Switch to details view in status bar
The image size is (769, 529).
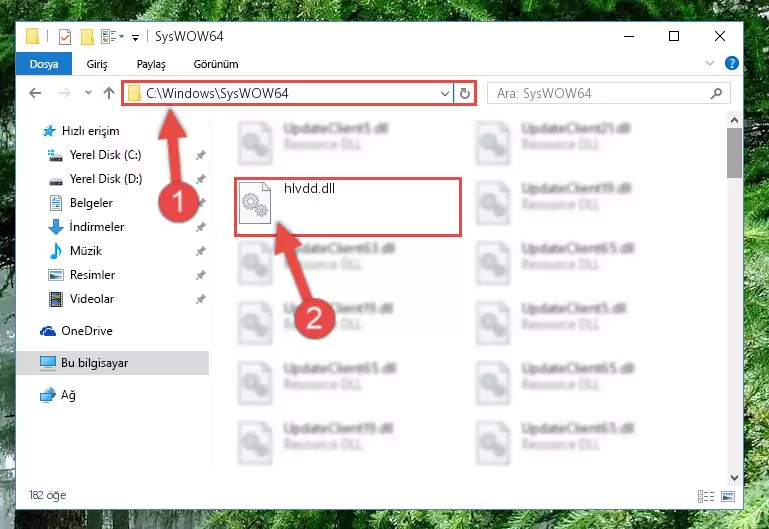coord(706,497)
